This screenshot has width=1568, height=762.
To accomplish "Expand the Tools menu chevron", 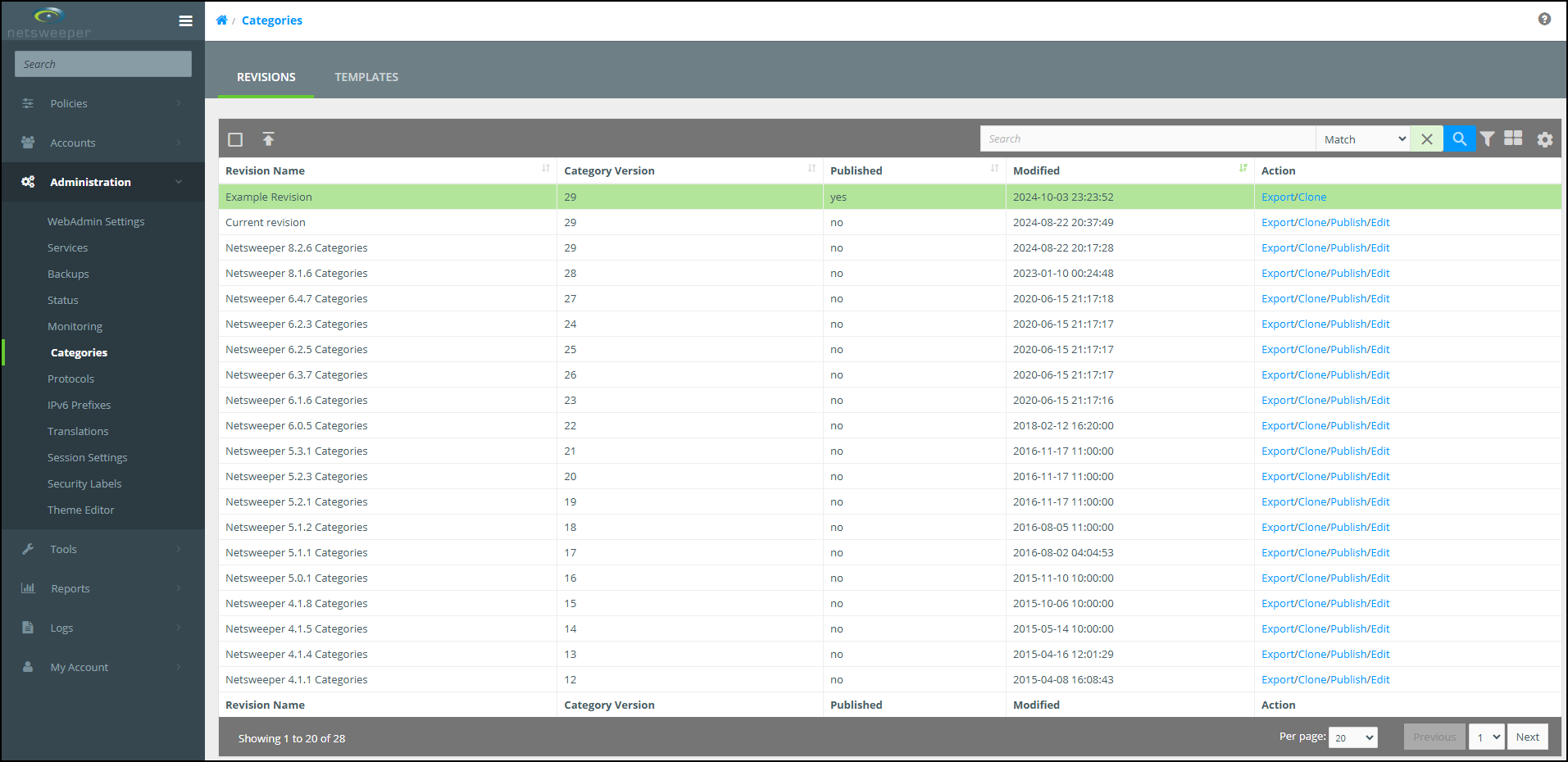I will pyautogui.click(x=179, y=549).
